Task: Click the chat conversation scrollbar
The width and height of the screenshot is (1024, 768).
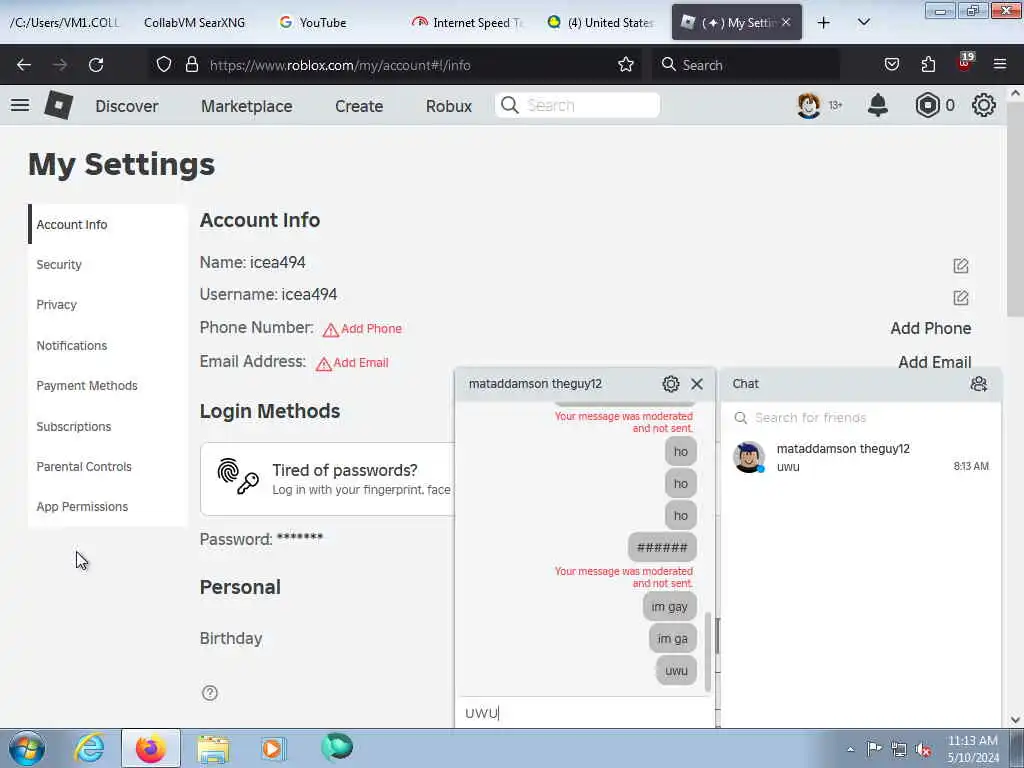Action: [x=707, y=651]
